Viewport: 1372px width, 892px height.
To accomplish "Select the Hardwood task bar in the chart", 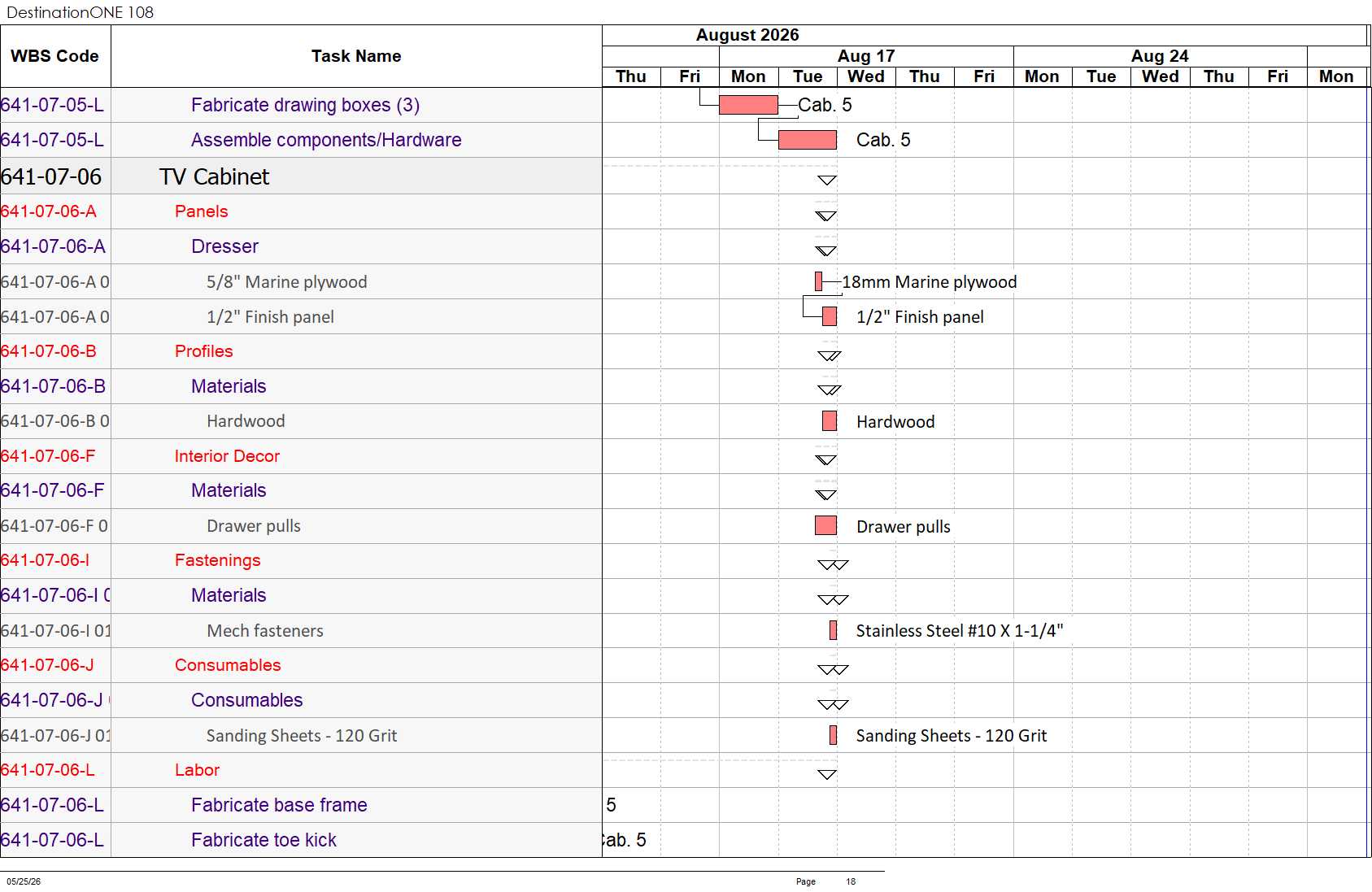I will pos(830,420).
